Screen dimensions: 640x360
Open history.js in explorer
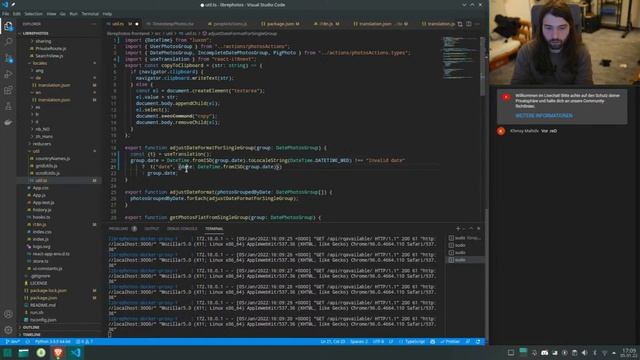click(x=42, y=210)
